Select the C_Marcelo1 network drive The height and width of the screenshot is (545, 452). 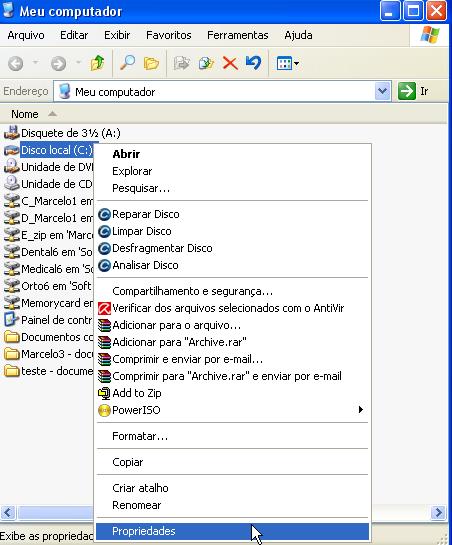click(x=49, y=201)
